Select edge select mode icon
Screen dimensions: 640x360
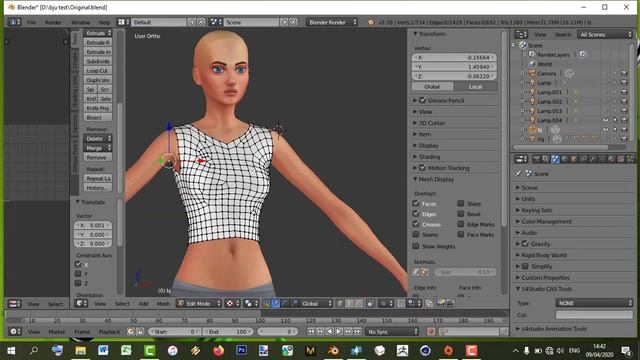tap(349, 303)
